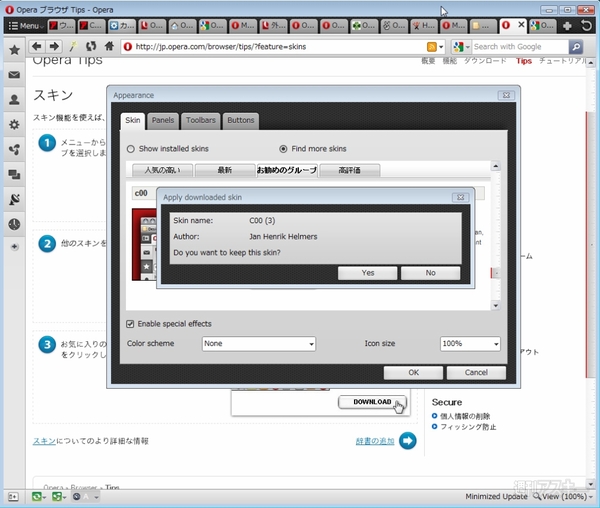Cancel the Appearance dialog
This screenshot has width=600, height=508.
[476, 373]
